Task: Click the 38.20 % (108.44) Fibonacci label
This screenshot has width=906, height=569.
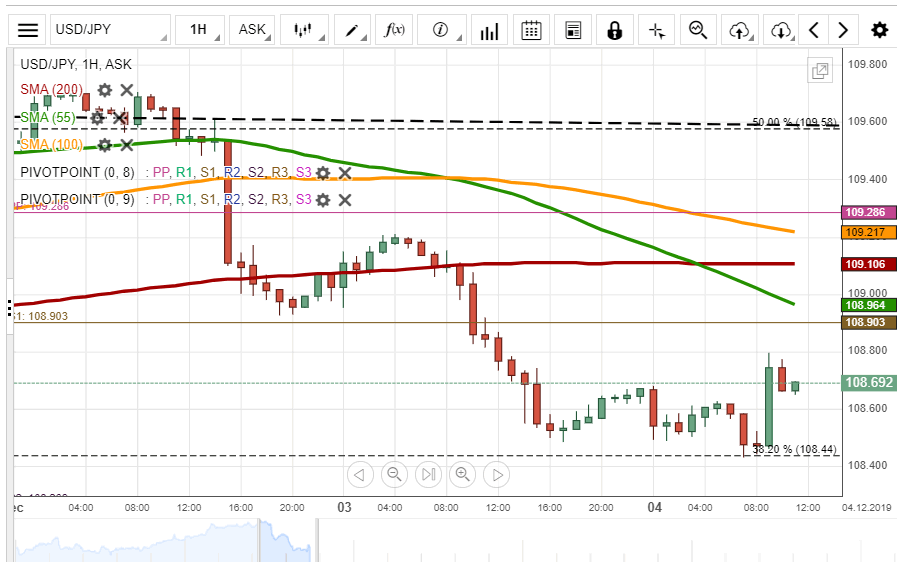Action: [794, 449]
